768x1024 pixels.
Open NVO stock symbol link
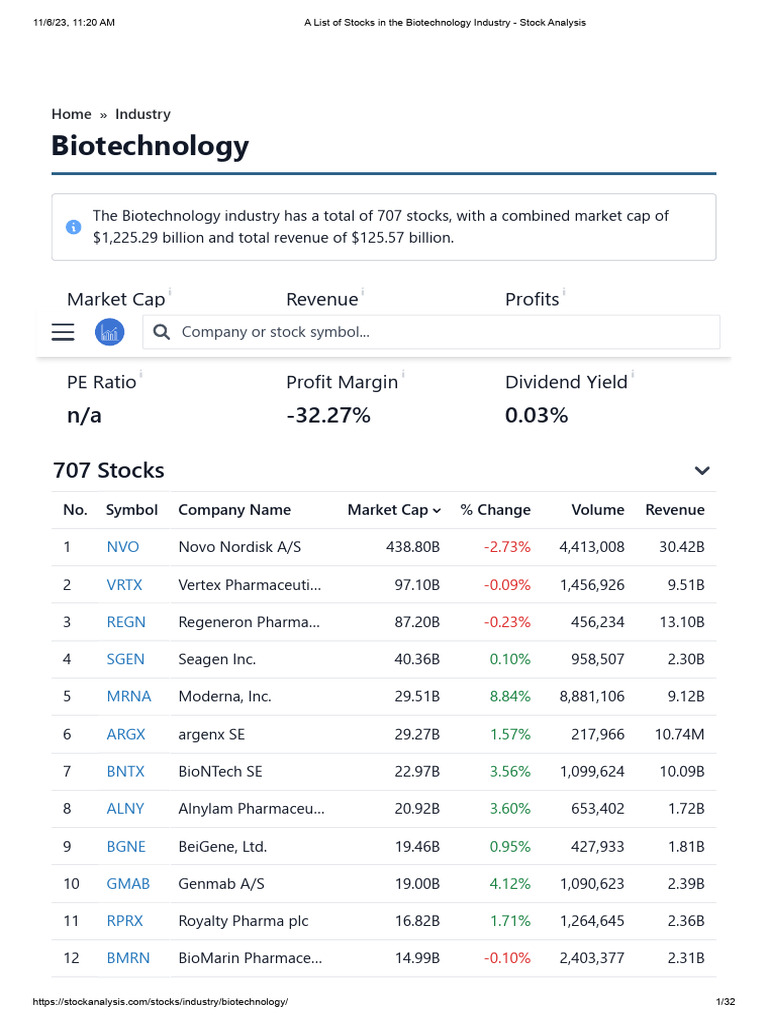123,547
